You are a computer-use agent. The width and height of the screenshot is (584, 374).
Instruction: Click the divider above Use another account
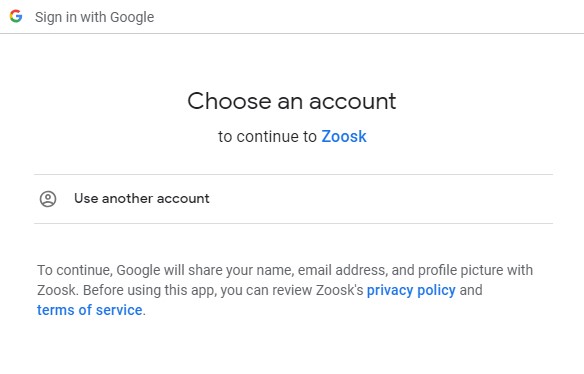point(293,174)
